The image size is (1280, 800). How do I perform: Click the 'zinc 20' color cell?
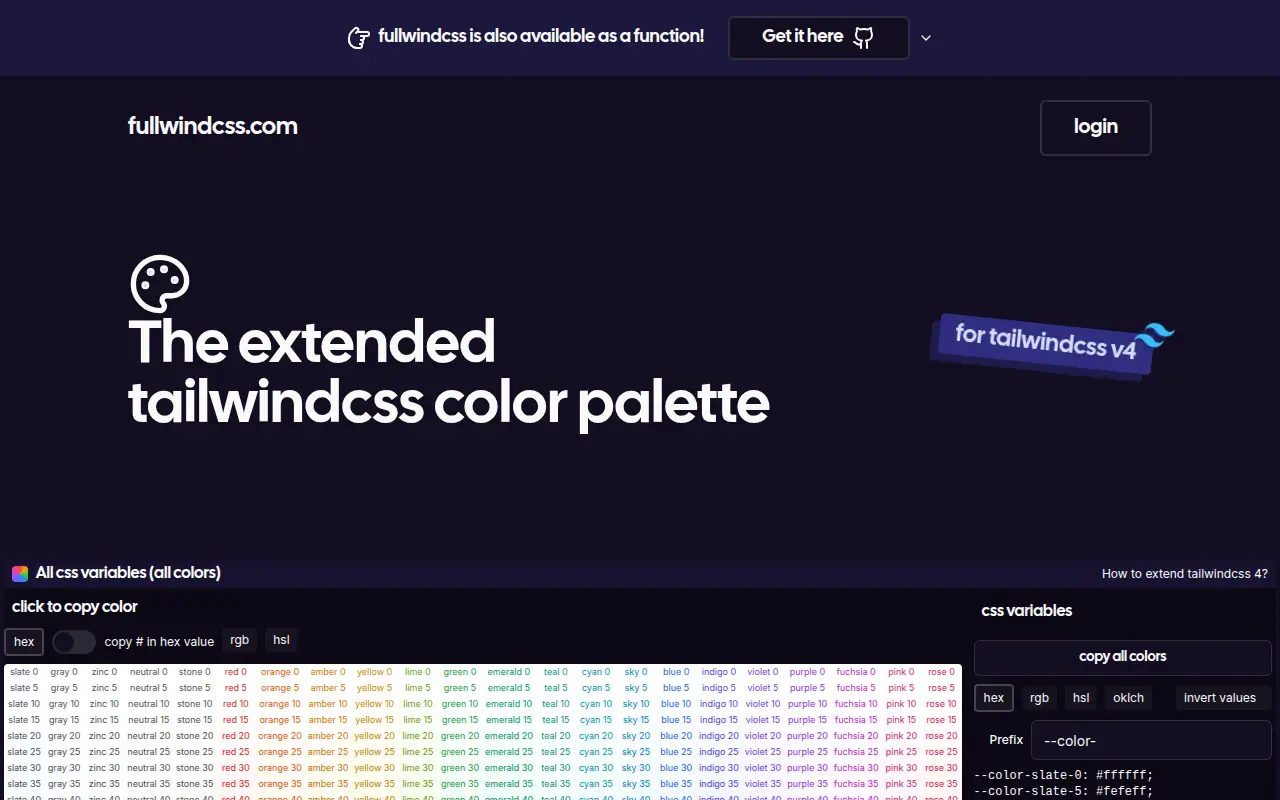tap(104, 736)
